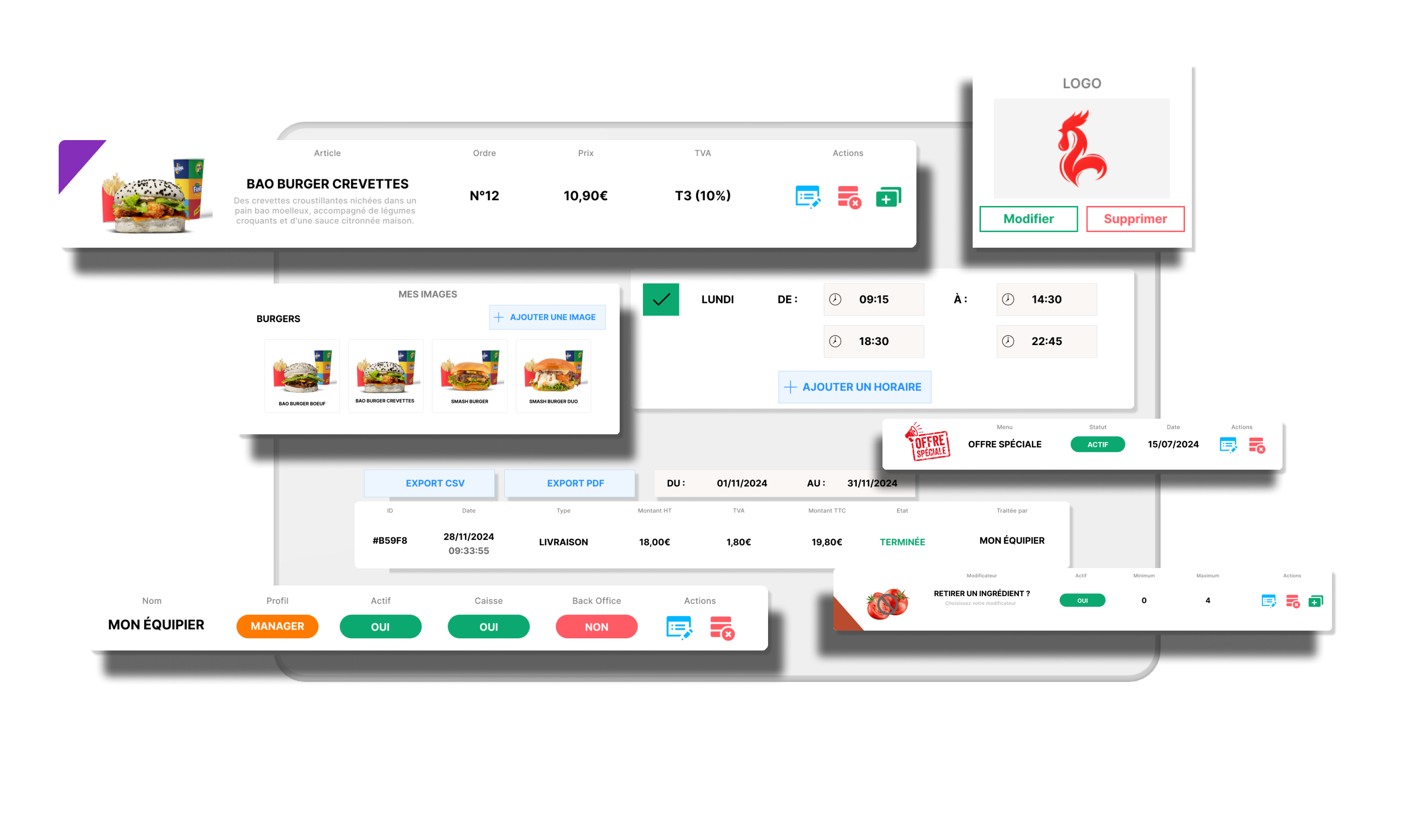The image size is (1427, 840).
Task: Expand AJOUTER UNE IMAGE button in MES IMAGES
Action: pos(545,318)
